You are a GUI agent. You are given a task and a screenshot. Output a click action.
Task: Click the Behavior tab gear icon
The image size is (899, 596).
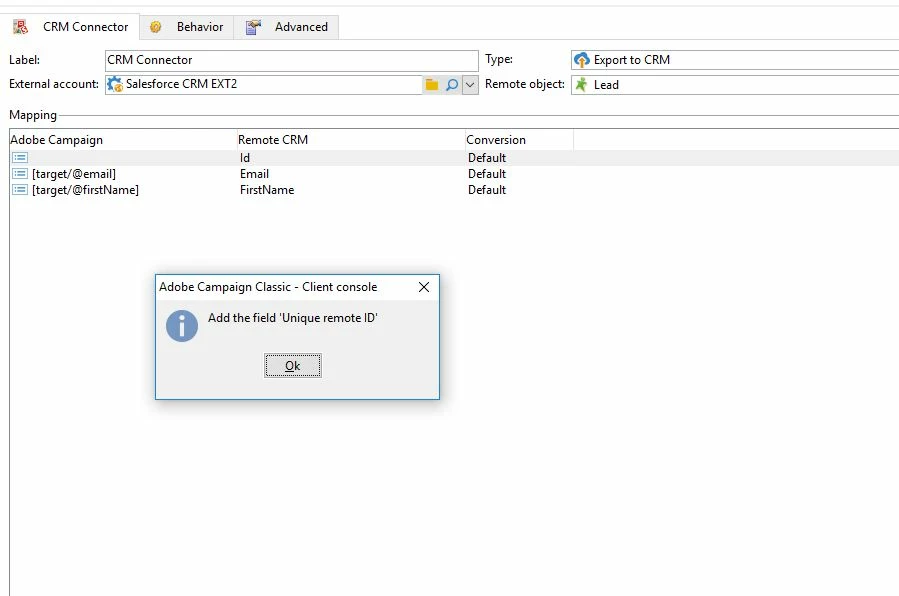pos(155,27)
